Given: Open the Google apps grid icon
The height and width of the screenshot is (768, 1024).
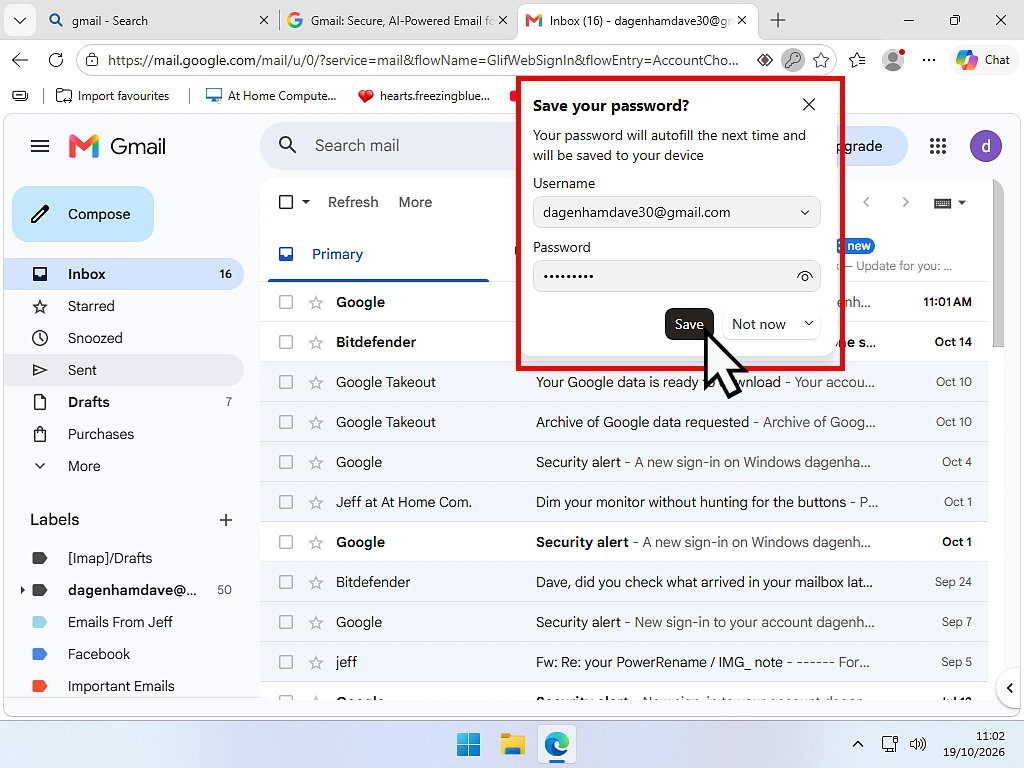Looking at the screenshot, I should (x=938, y=146).
